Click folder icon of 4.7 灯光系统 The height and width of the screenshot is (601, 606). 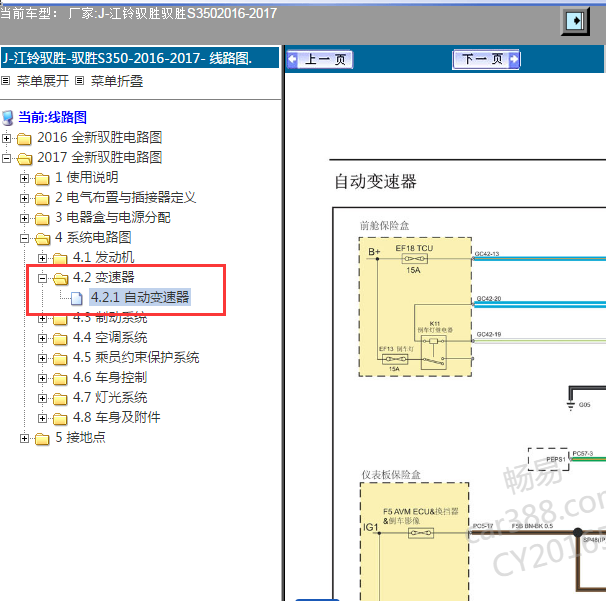[x=60, y=399]
